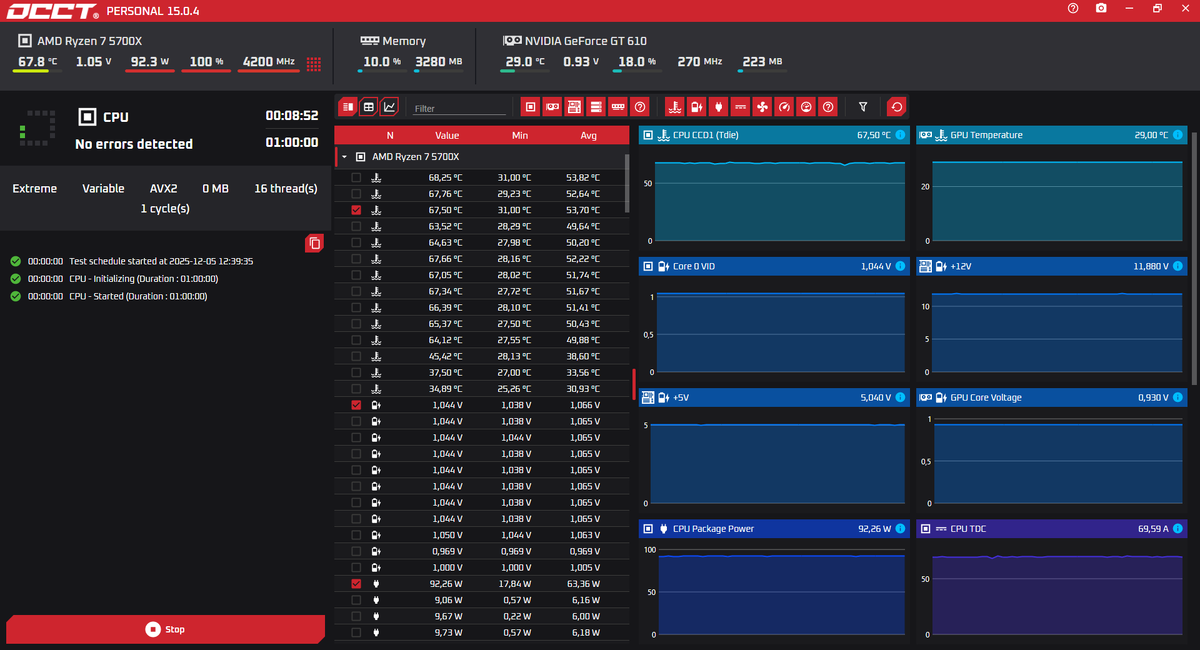Screen dimensions: 1200x650
Task: Collapse the AMD Ryzen 7 5700X sensor group
Action: [345, 157]
